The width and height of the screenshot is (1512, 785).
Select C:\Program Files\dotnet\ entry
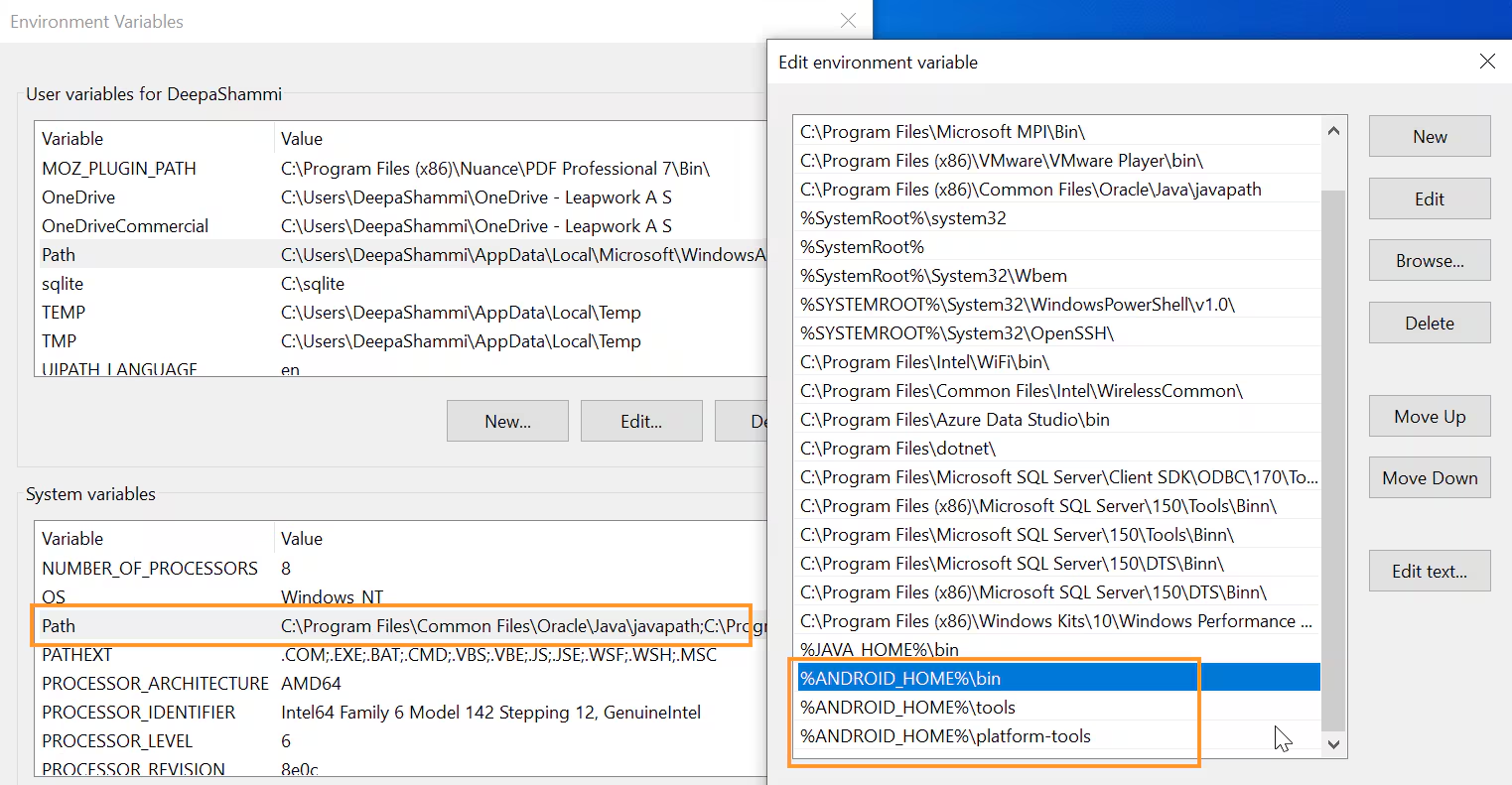[897, 449]
